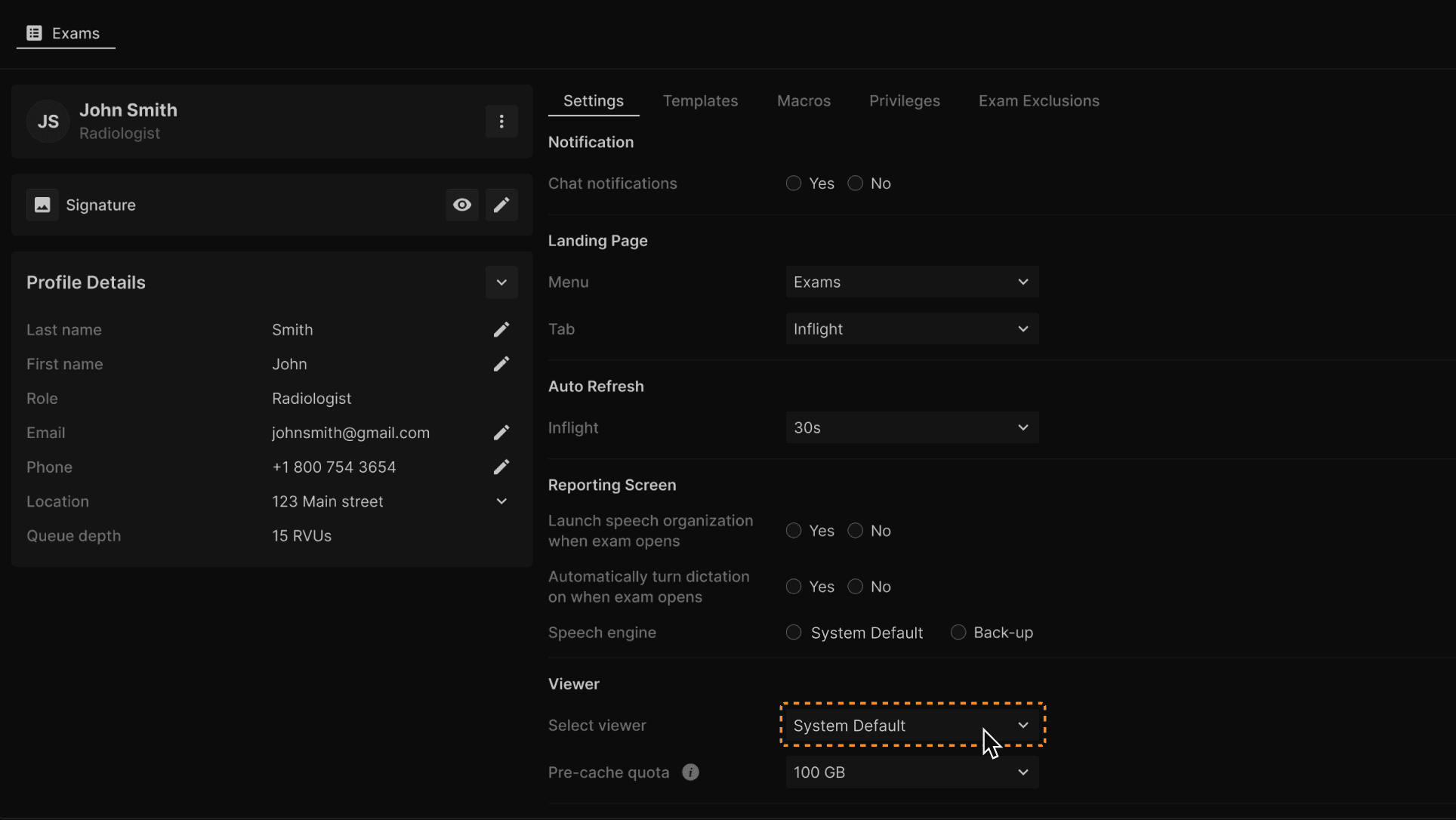
Task: Edit the Email address pencil icon
Action: coord(501,433)
